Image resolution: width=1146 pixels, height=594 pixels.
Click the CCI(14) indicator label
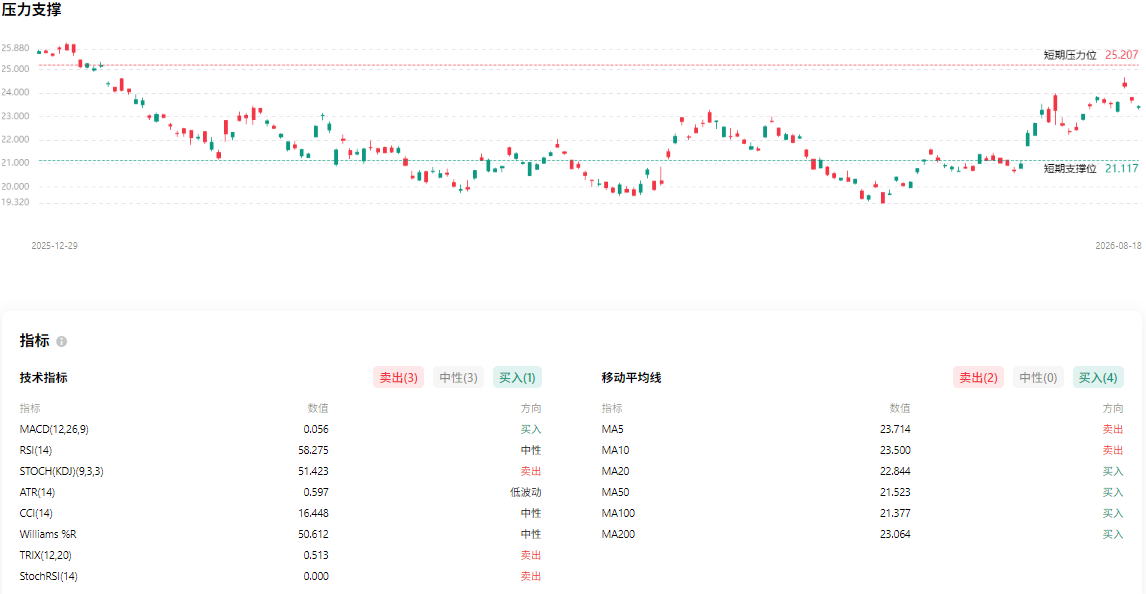[x=36, y=514]
